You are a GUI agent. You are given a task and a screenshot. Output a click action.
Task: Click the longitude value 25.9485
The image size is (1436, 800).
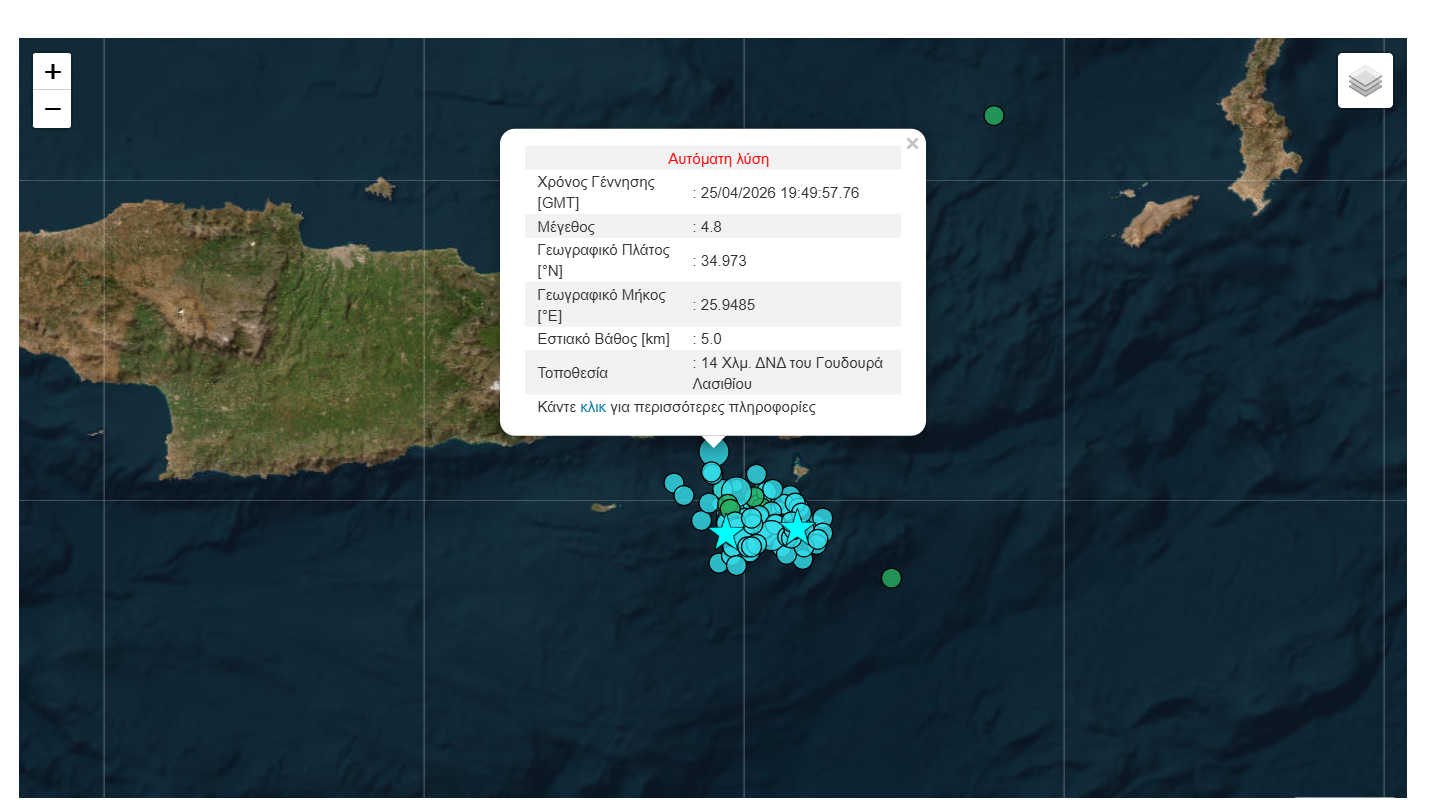point(729,304)
